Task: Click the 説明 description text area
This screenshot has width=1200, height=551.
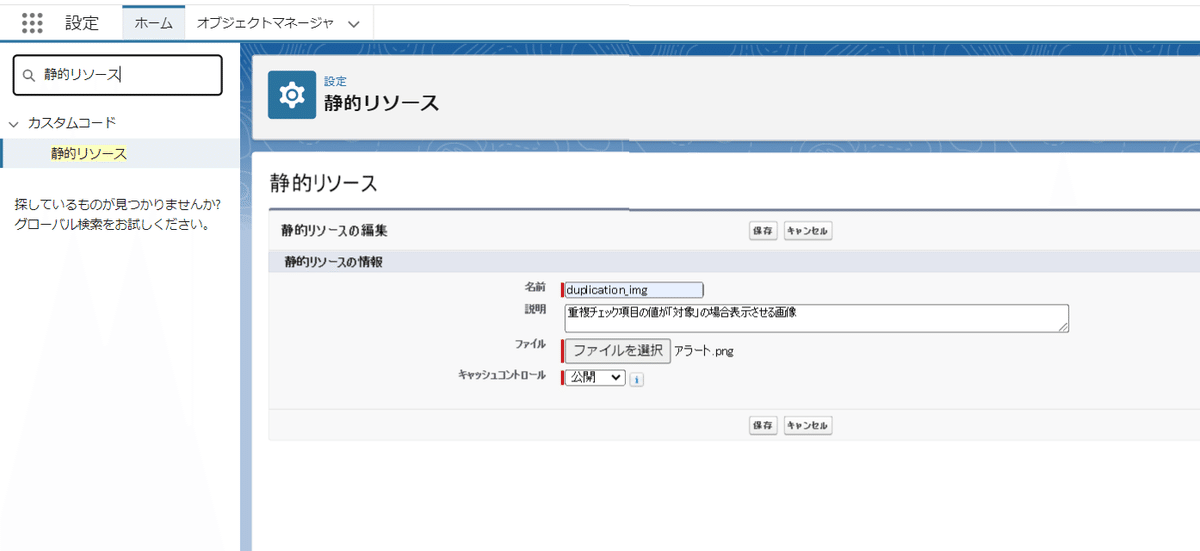Action: tap(816, 318)
